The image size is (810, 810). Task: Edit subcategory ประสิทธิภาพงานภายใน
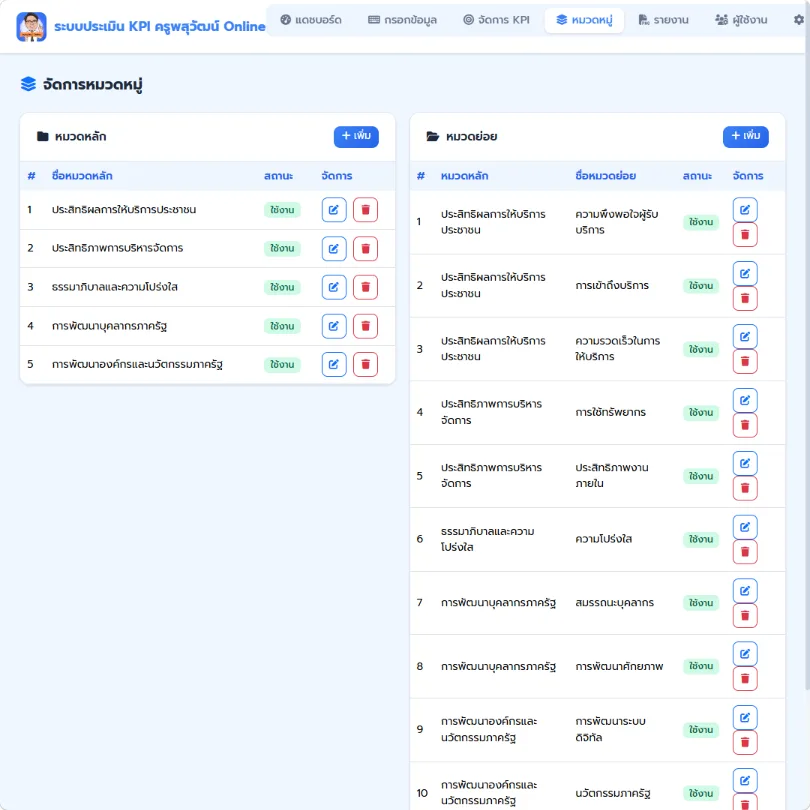tap(745, 463)
